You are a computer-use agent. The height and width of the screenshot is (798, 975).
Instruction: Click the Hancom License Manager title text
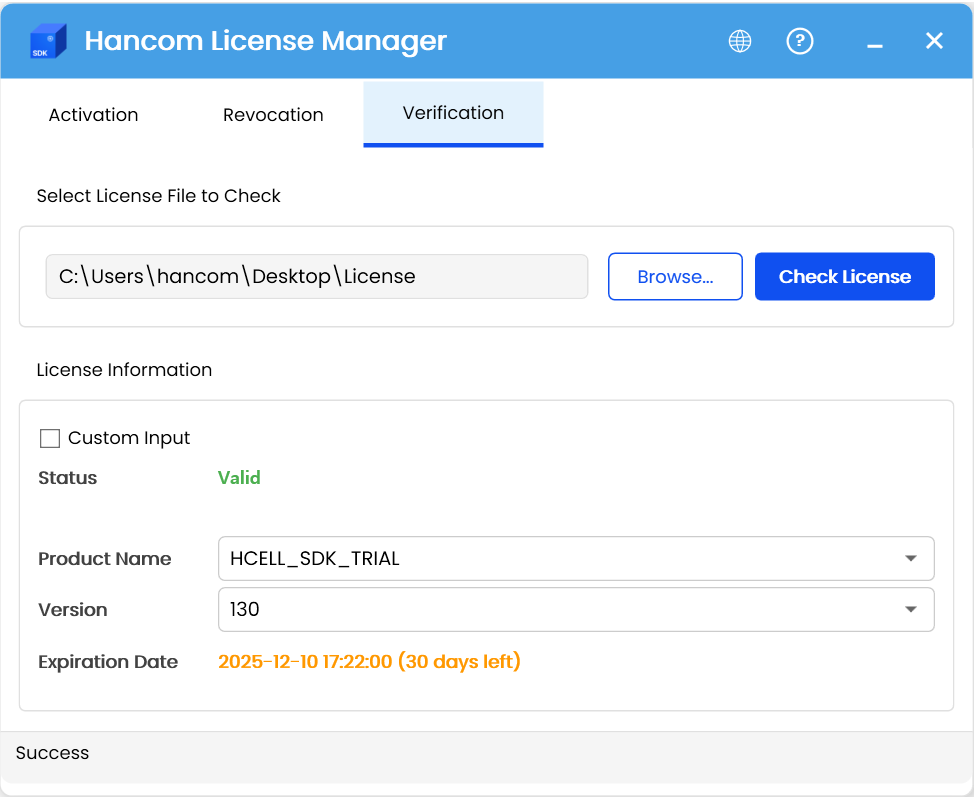coord(265,41)
